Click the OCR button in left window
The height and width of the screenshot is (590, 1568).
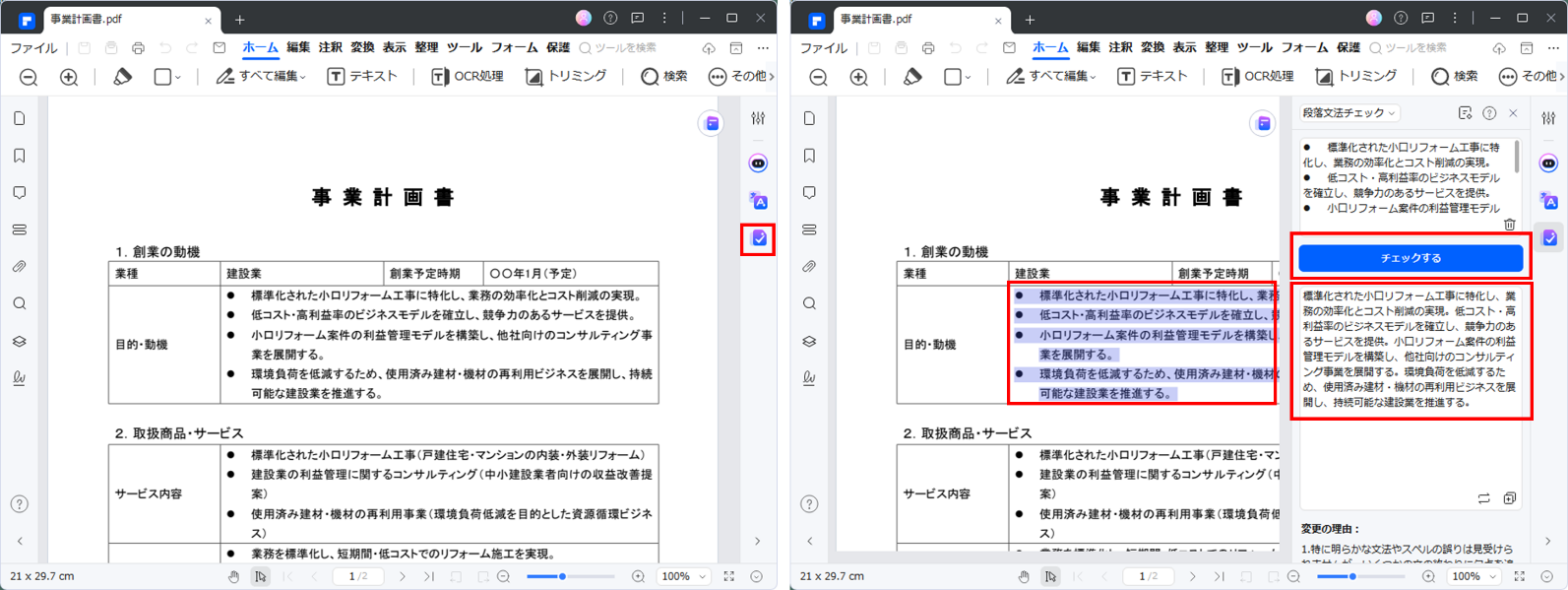(x=468, y=77)
